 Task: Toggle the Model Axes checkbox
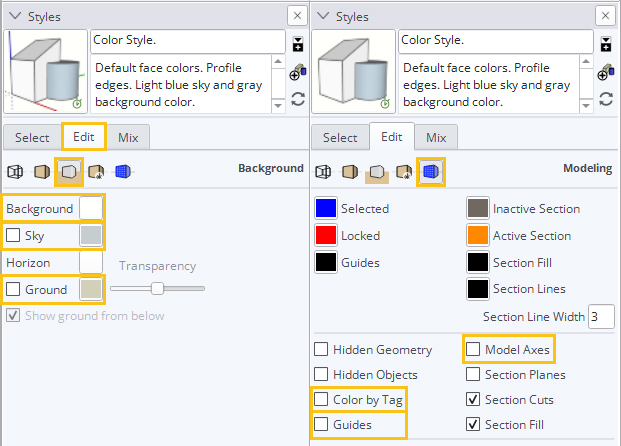(x=474, y=350)
